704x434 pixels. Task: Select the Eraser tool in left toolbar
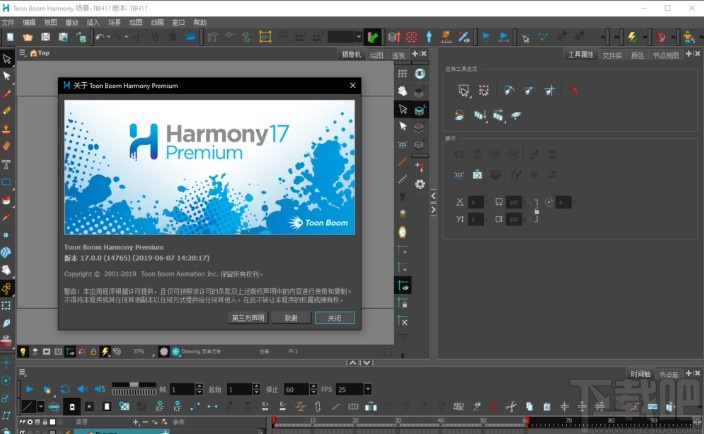coord(6,146)
